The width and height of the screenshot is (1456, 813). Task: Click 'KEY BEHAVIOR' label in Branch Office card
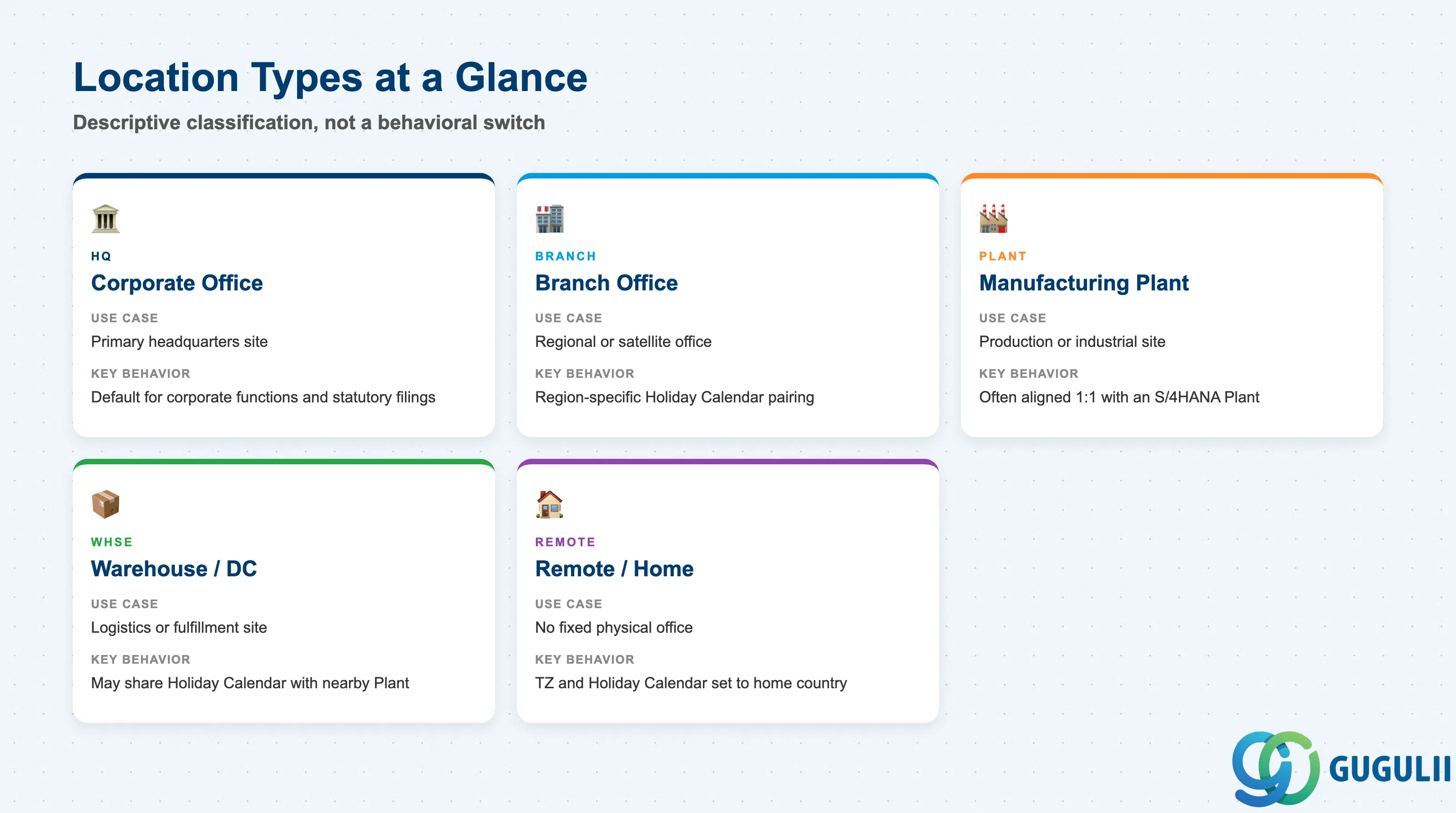tap(584, 374)
